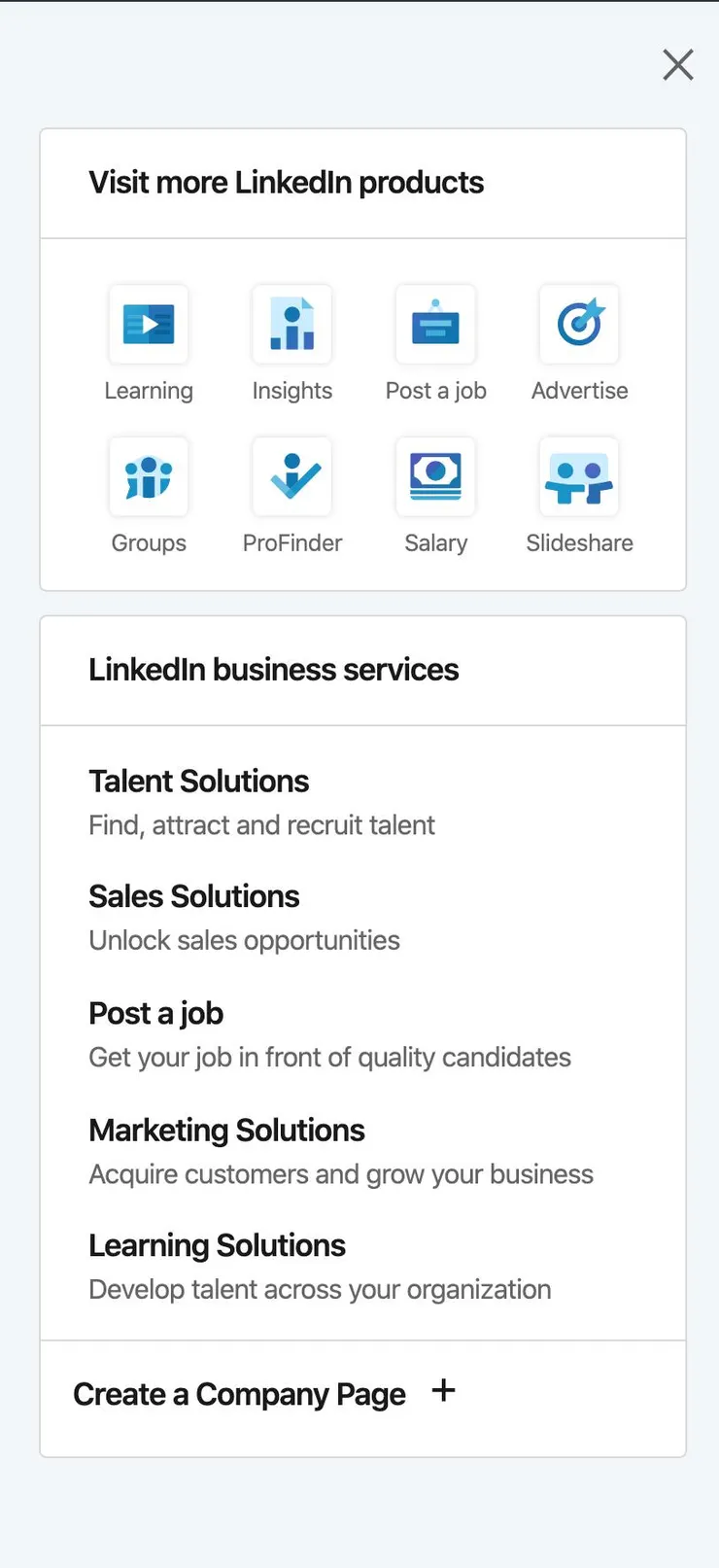This screenshot has height=1568, width=719.
Task: Click 'Unlock sales opportunities' description
Action: (x=244, y=941)
